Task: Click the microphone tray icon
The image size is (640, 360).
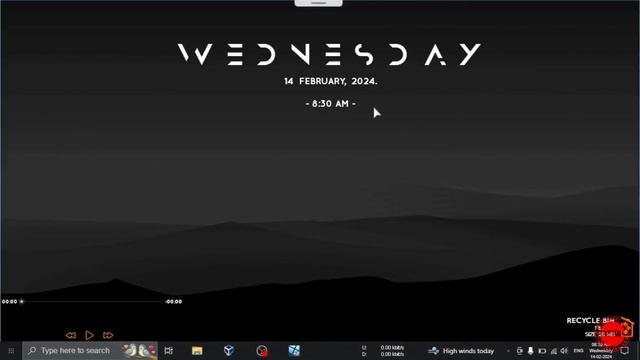Action: click(x=531, y=351)
